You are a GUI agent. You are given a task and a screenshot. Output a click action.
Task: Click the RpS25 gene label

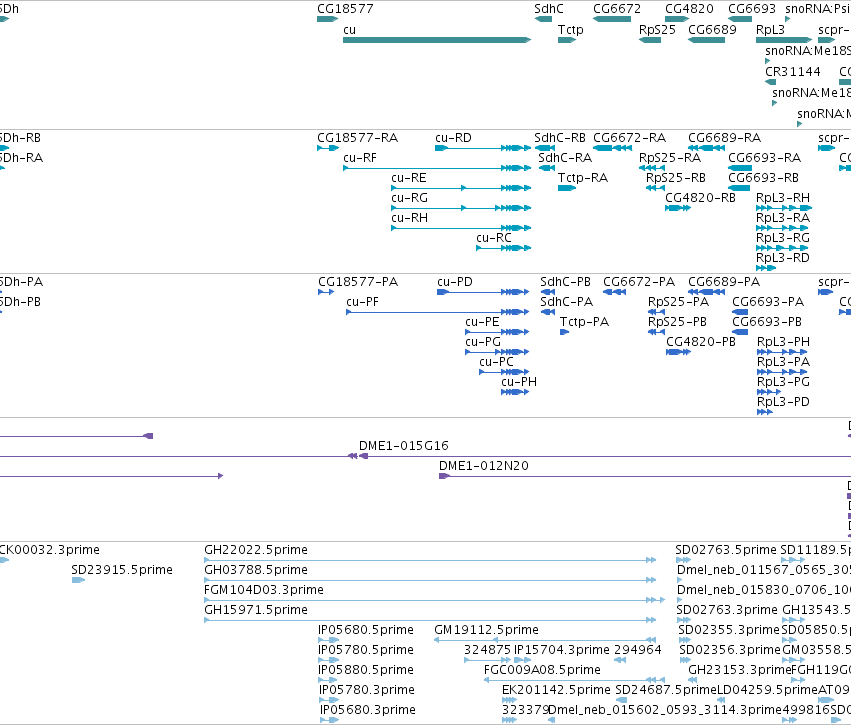657,30
